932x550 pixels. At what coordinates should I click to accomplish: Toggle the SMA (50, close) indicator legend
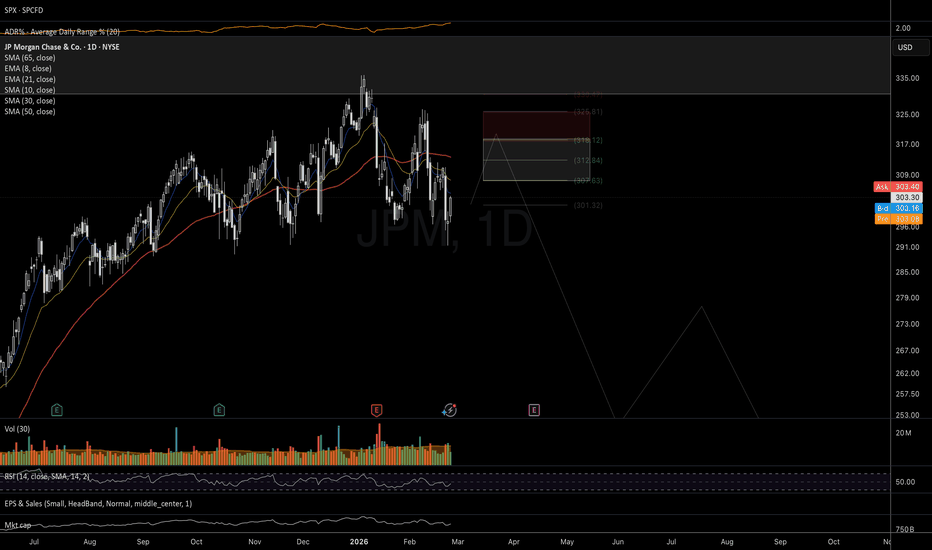(x=30, y=111)
